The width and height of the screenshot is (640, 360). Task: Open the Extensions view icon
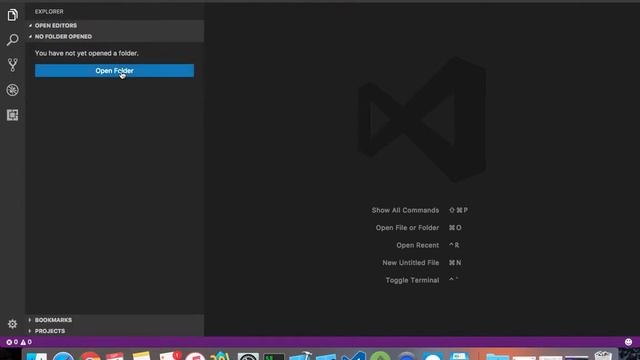(x=12, y=115)
